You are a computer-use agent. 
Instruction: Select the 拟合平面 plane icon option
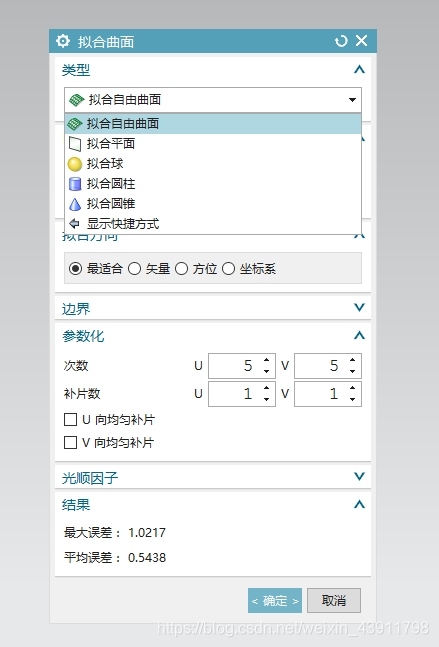click(213, 144)
